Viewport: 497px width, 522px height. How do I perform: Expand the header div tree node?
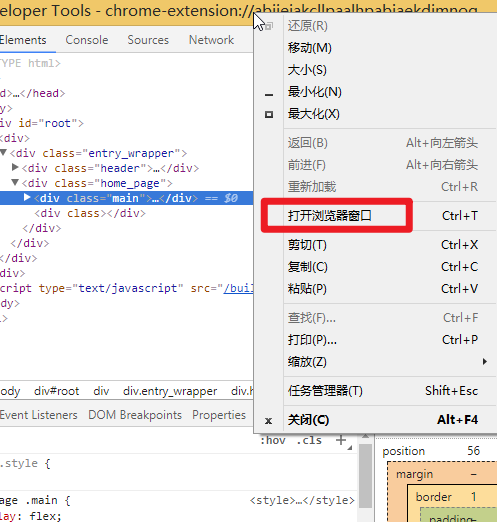(x=15, y=167)
